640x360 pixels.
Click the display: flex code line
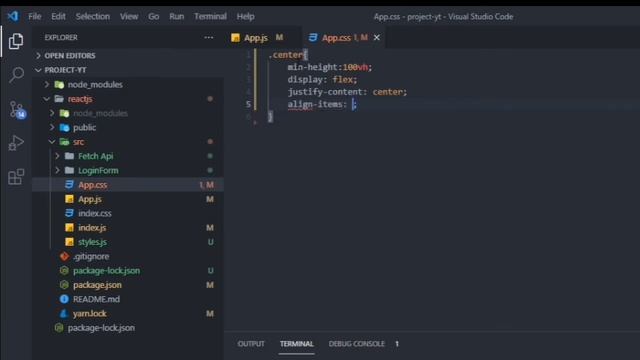click(322, 79)
